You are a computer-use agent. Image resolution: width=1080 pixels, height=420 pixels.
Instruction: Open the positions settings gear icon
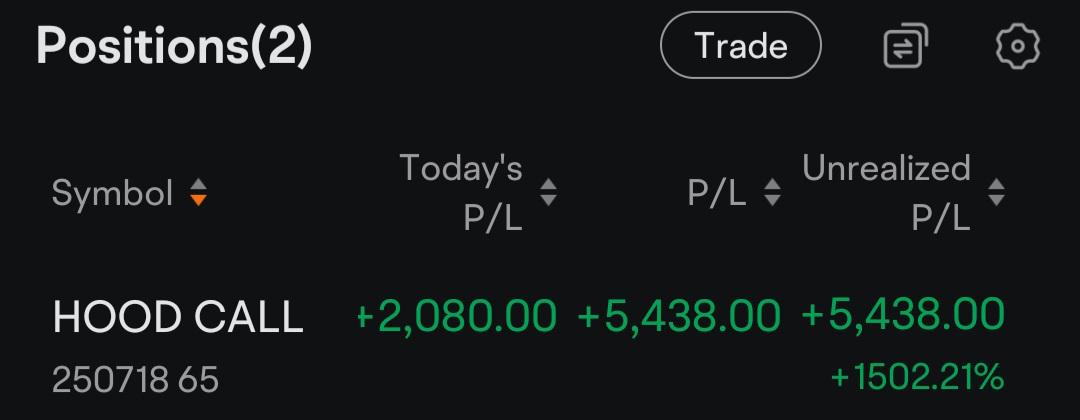[1017, 45]
